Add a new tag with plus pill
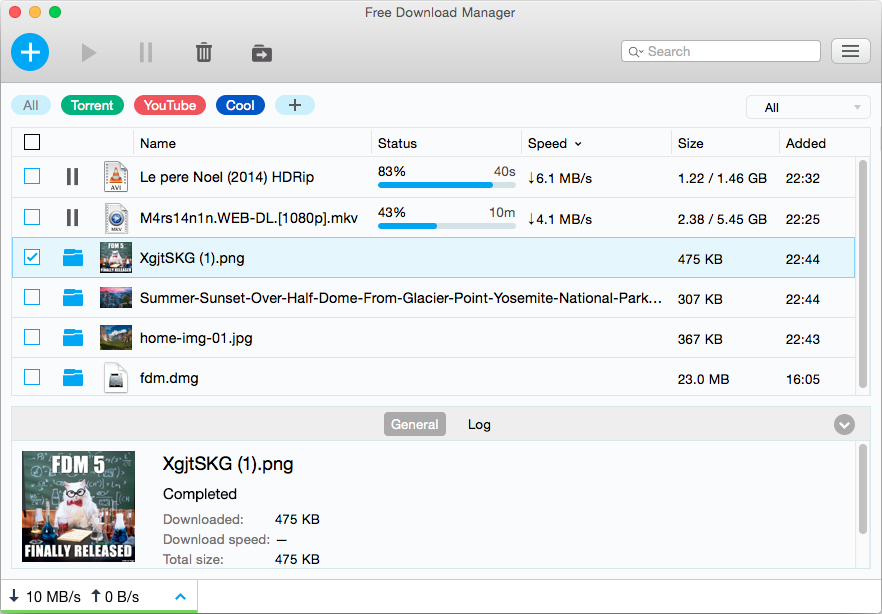The height and width of the screenshot is (614, 882). click(x=295, y=105)
